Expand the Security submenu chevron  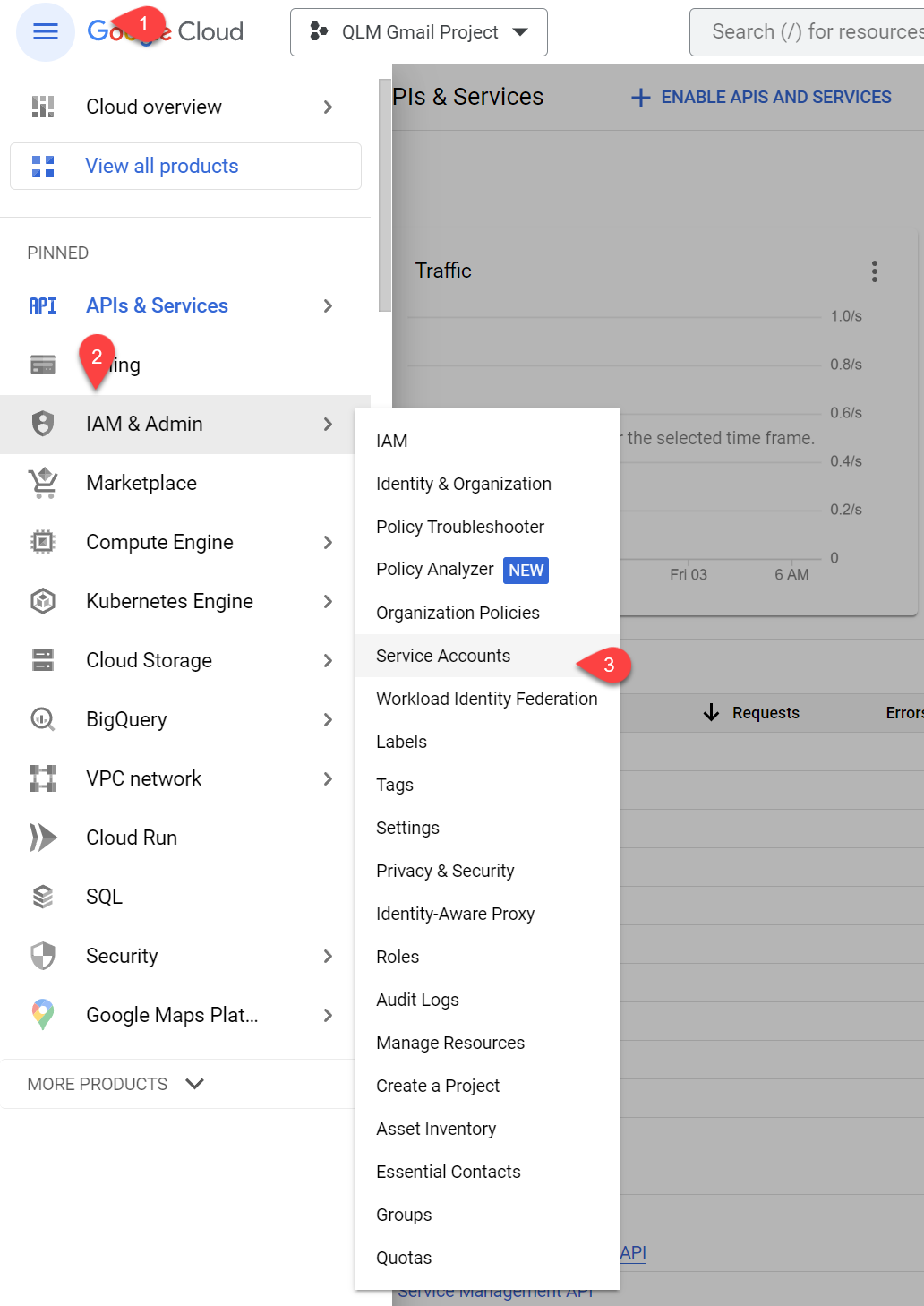(x=328, y=957)
